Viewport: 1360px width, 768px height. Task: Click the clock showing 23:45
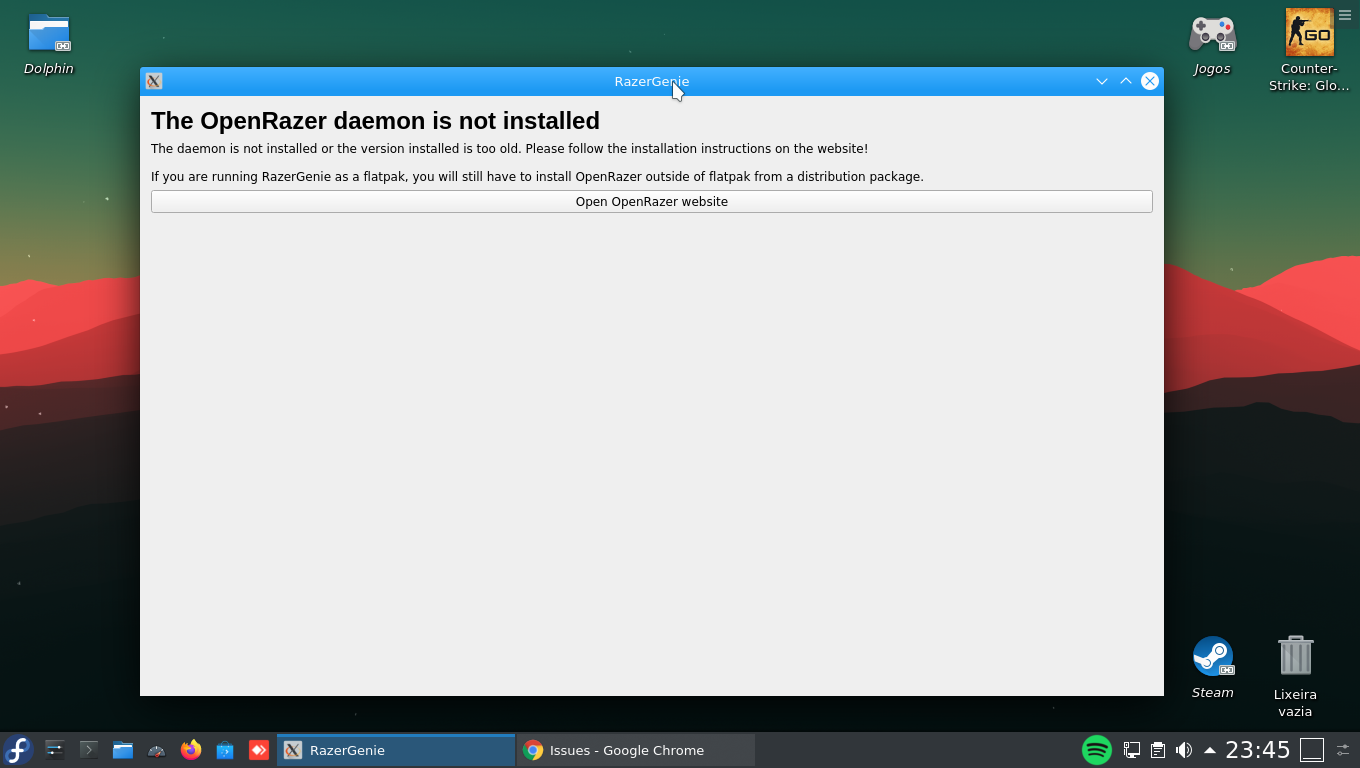point(1258,749)
